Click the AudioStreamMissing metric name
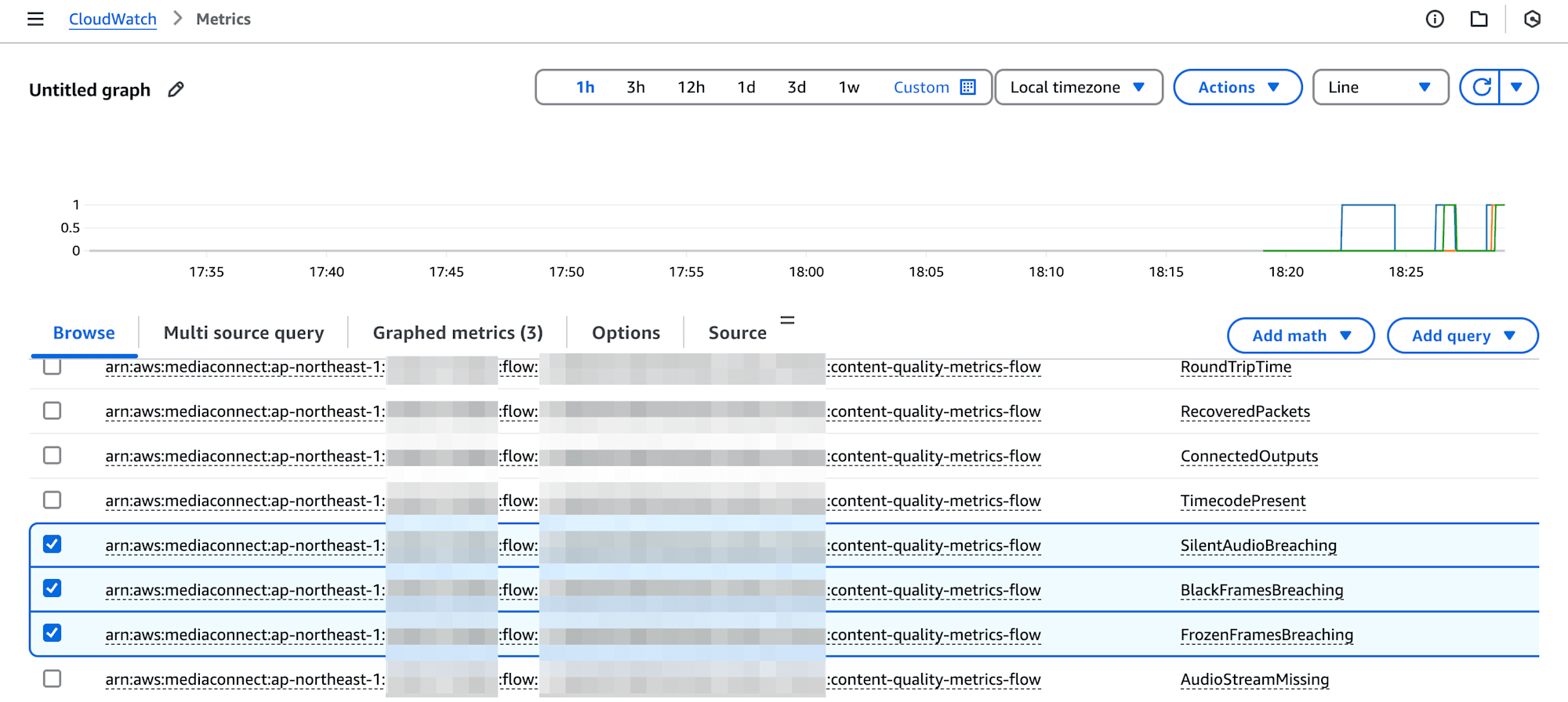 click(x=1254, y=679)
